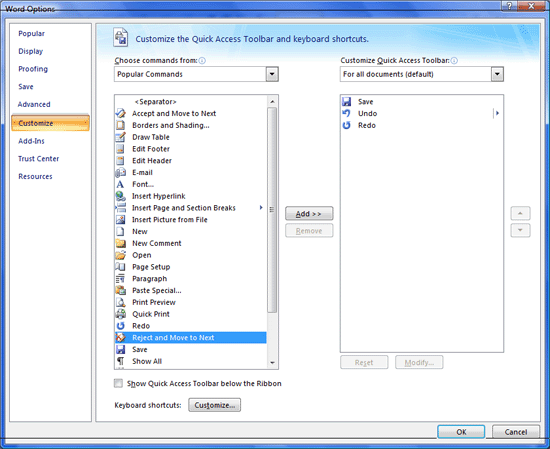Screen dimensions: 550x449
Task: Expand Insert Page and Section Breaks submenu arrow
Action: 261,208
